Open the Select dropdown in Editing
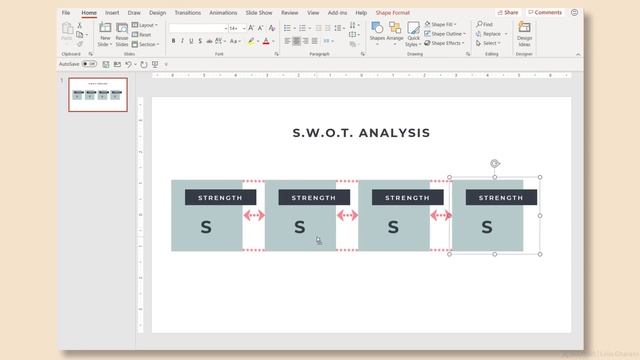This screenshot has width=640, height=360. point(488,43)
